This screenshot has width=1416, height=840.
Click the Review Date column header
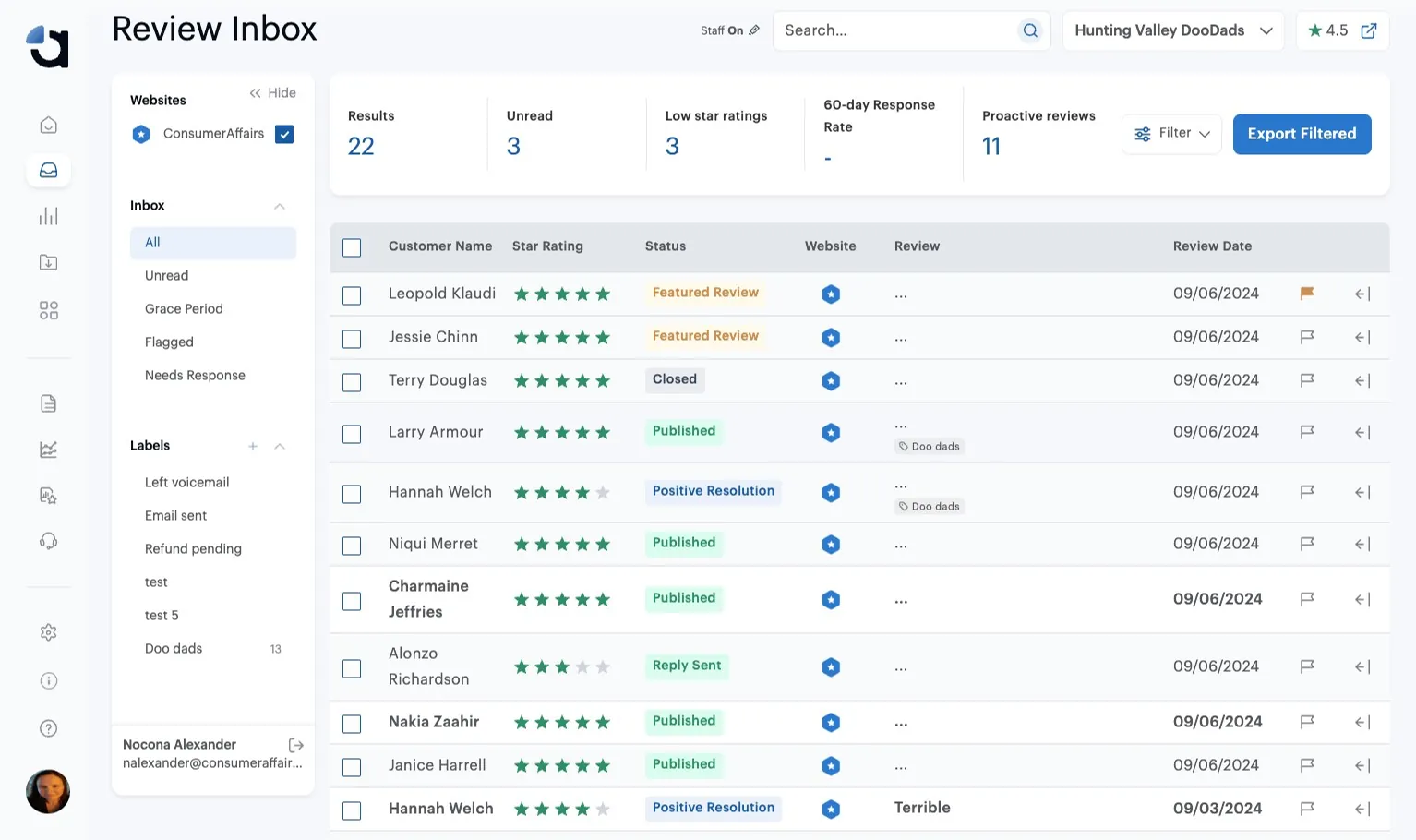point(1212,246)
